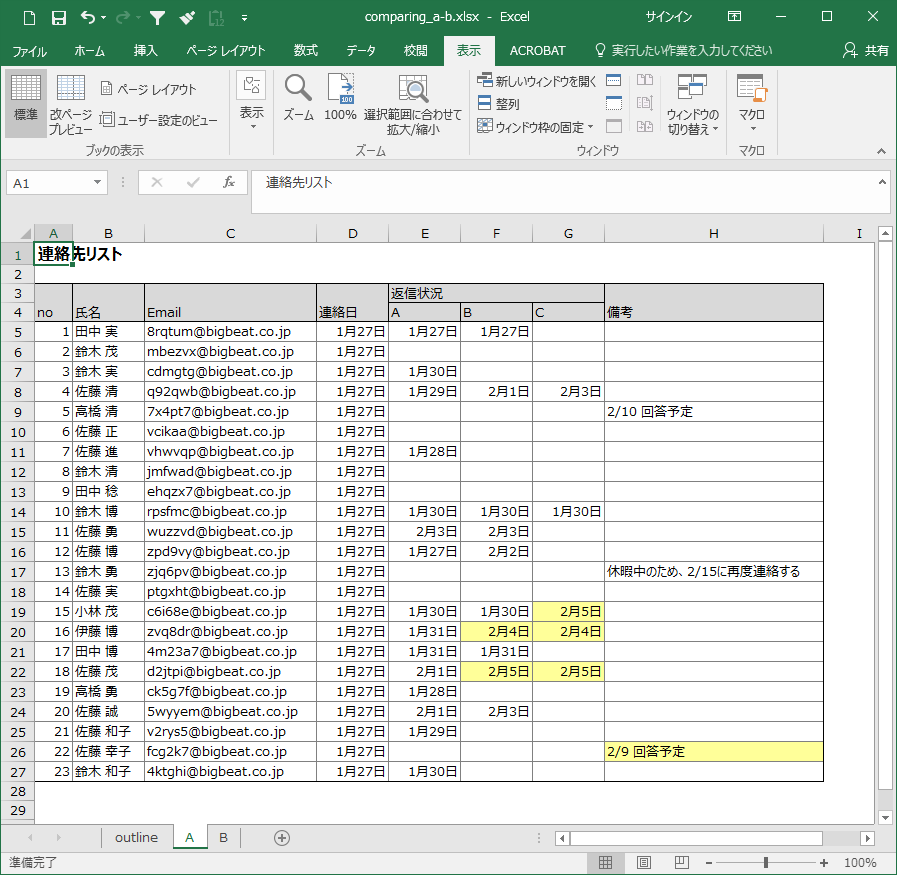The width and height of the screenshot is (897, 875).
Task: Enable Page Layout view from the status bar
Action: coord(643,862)
